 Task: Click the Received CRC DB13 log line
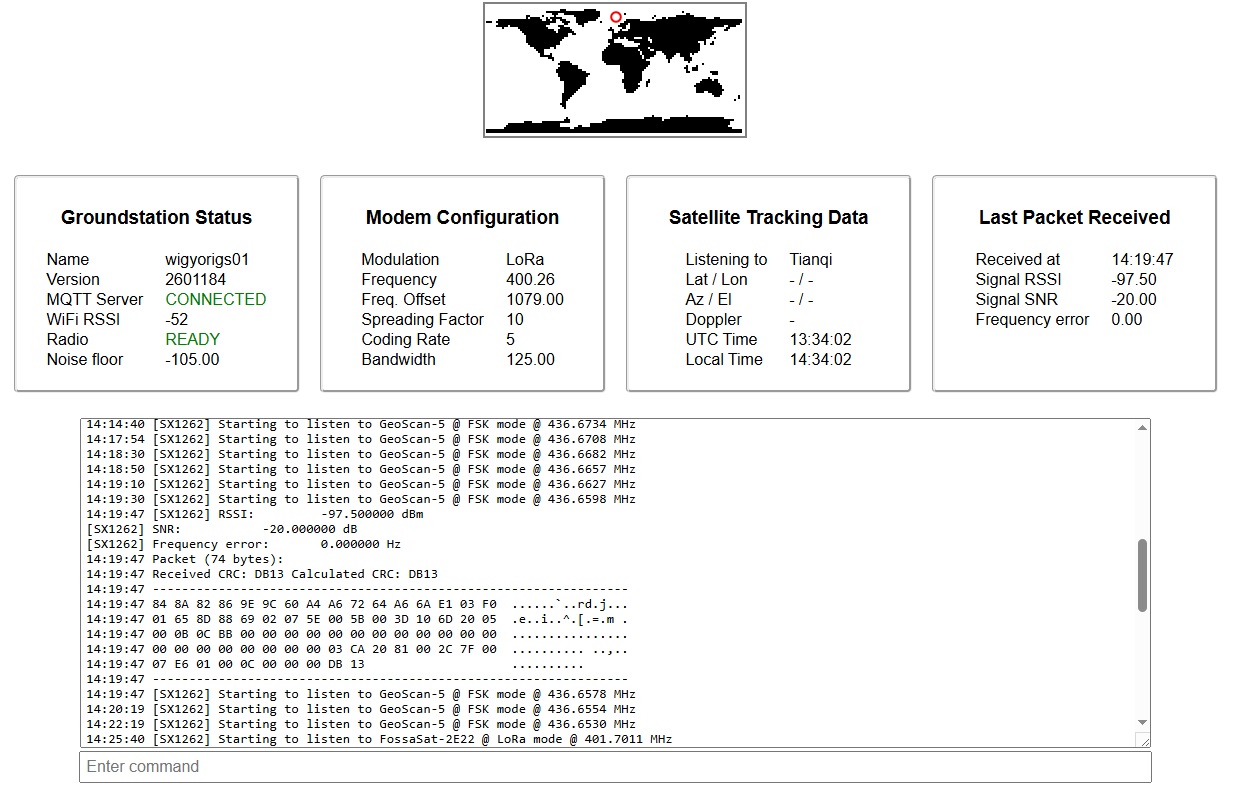262,574
